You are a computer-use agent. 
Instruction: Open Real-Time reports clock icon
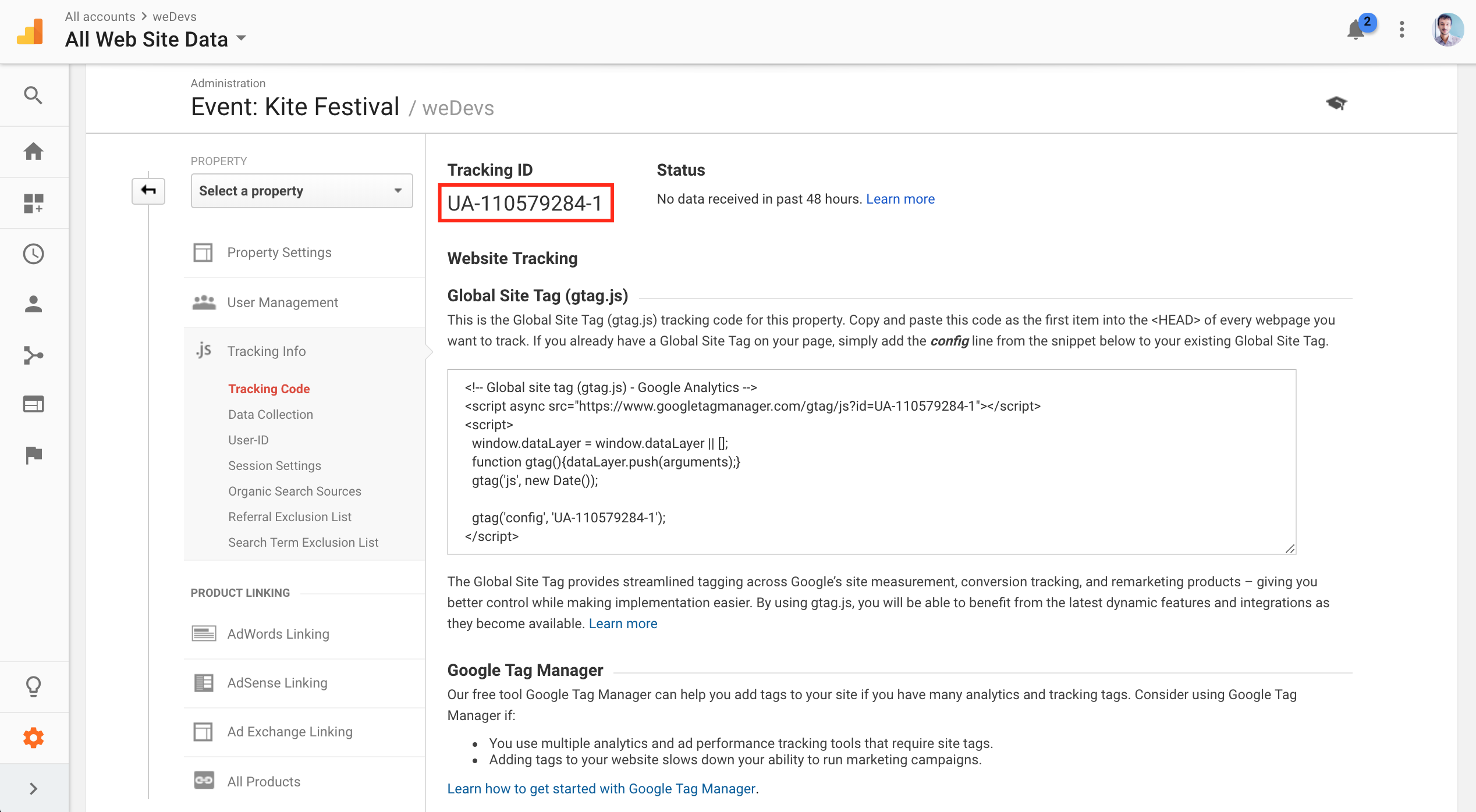pos(33,254)
